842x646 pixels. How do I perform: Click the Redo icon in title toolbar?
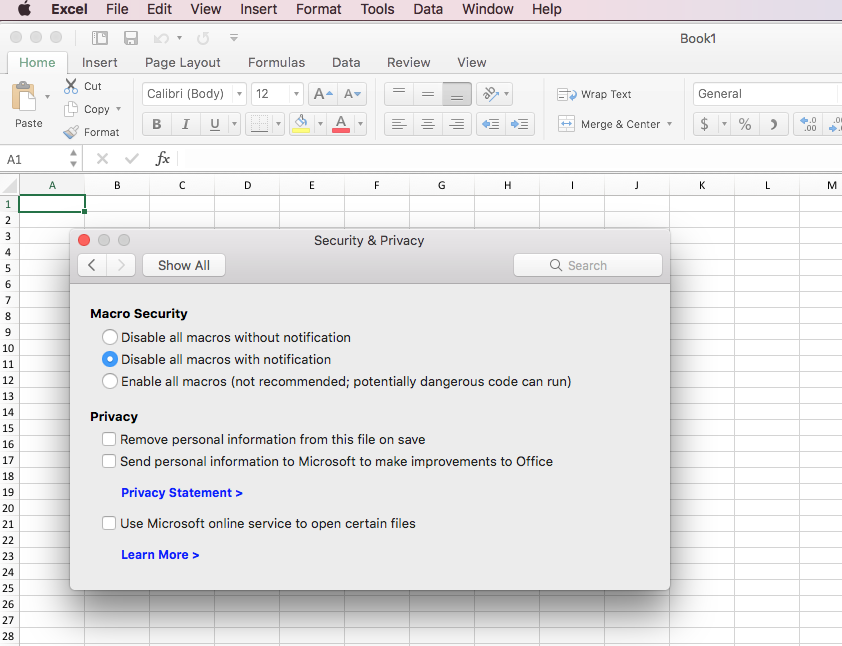coord(203,38)
